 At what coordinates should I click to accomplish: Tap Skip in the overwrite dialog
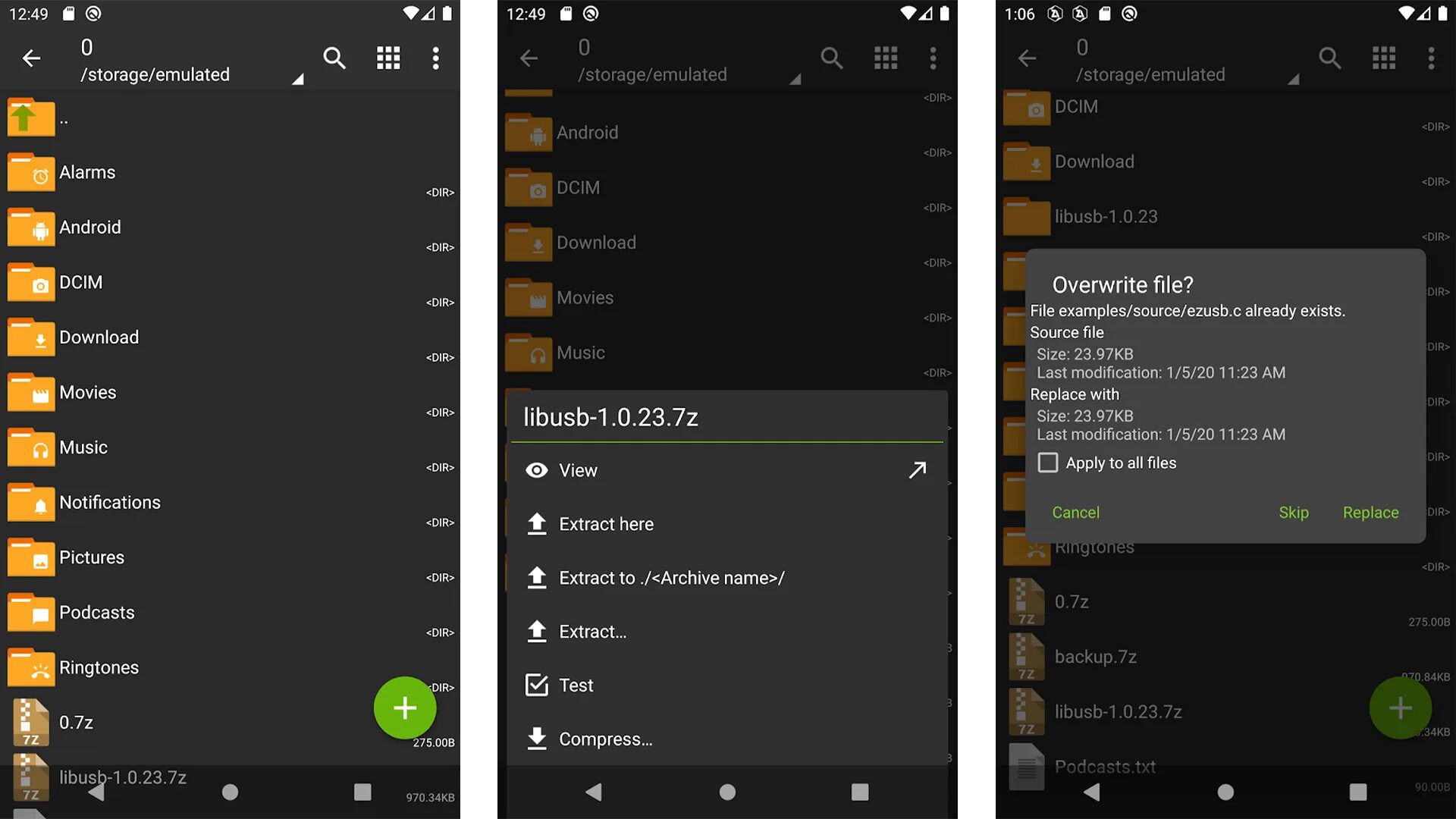[1294, 512]
